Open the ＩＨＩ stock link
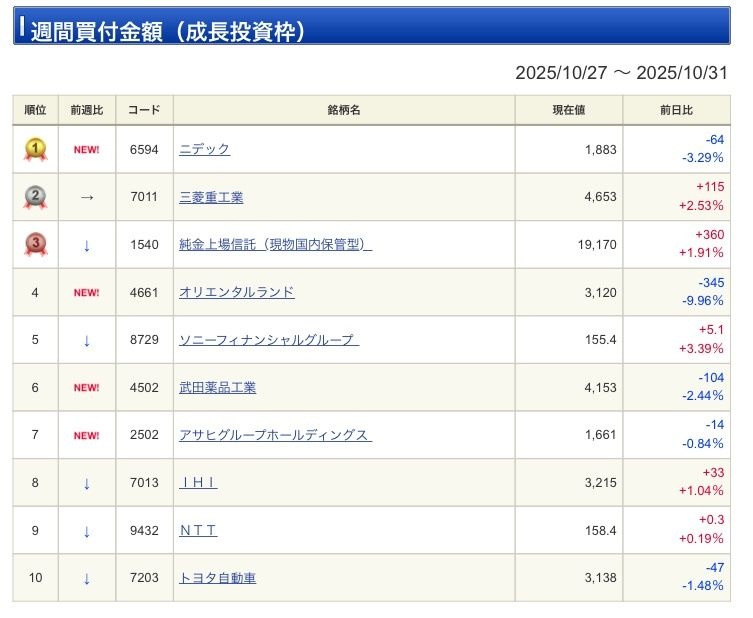The width and height of the screenshot is (753, 618). click(x=198, y=484)
